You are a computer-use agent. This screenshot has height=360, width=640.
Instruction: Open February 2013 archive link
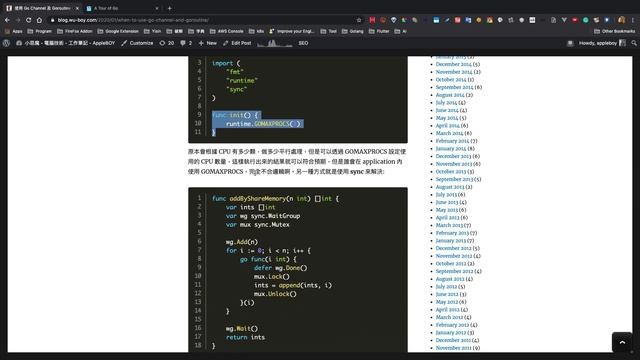pyautogui.click(x=452, y=233)
